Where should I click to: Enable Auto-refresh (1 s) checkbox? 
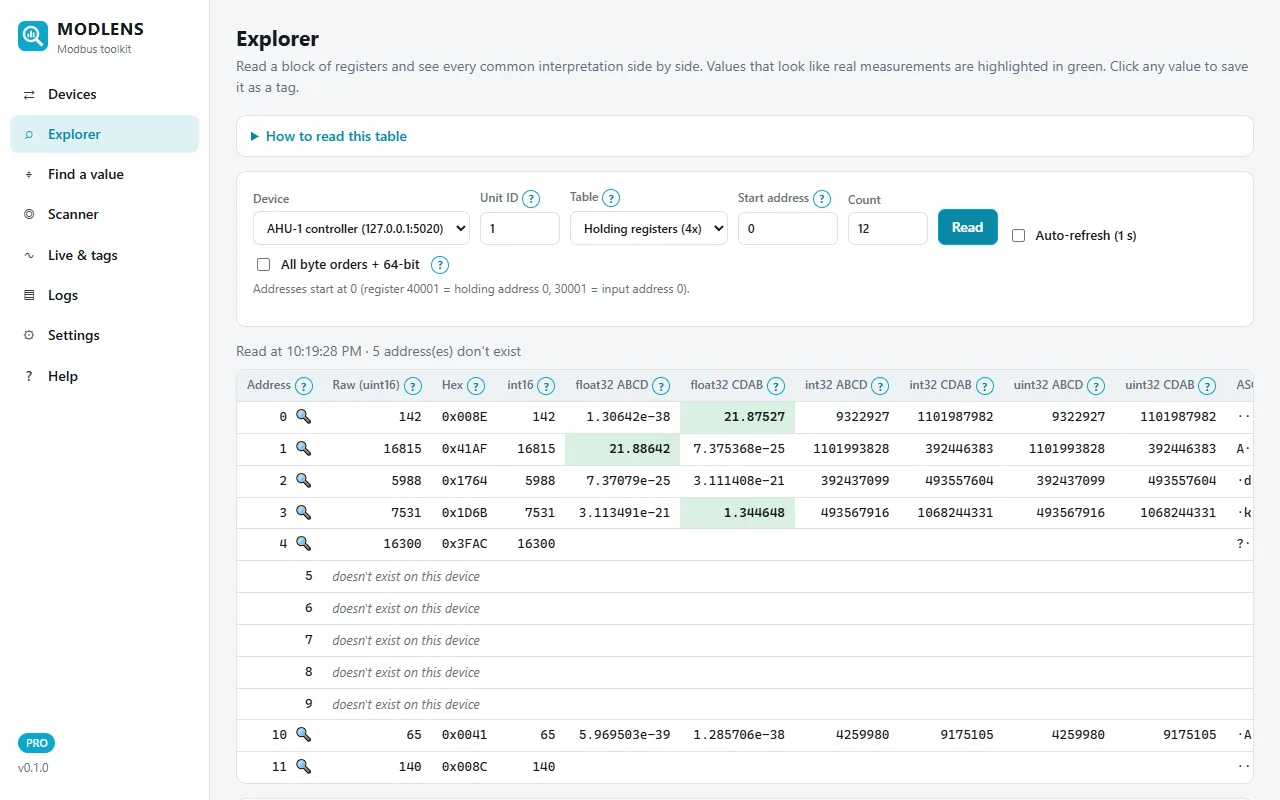pos(1018,236)
